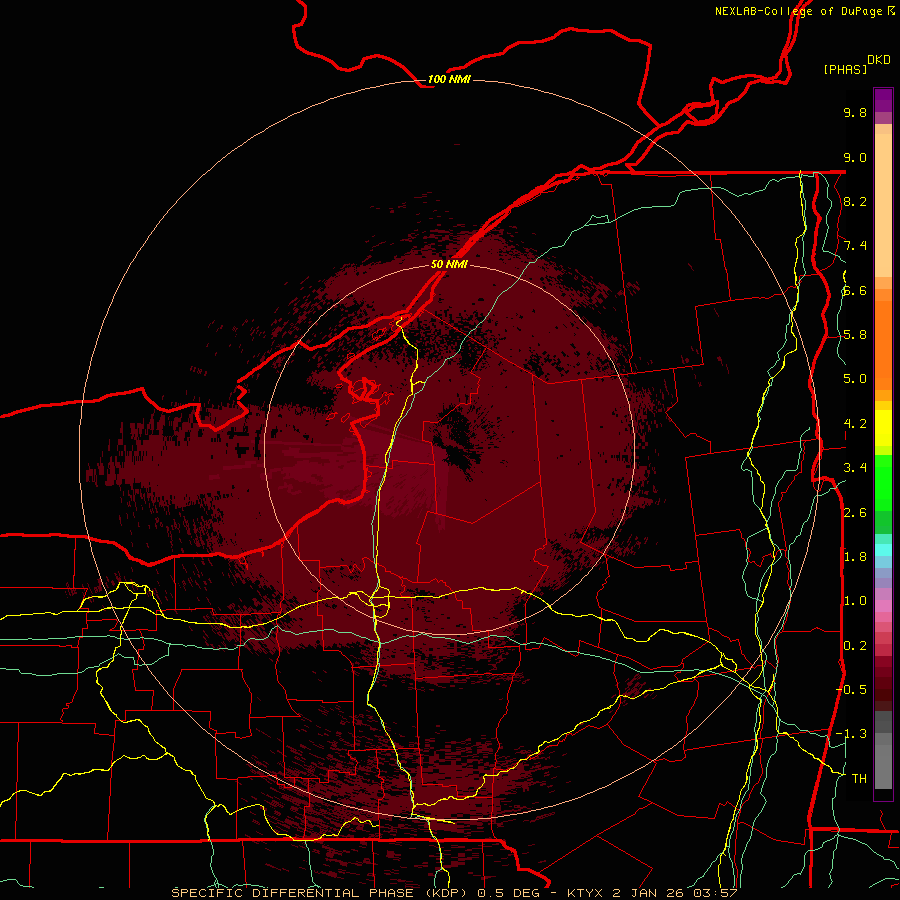
Task: Click the 6.6 scale value
Action: pyautogui.click(x=855, y=290)
